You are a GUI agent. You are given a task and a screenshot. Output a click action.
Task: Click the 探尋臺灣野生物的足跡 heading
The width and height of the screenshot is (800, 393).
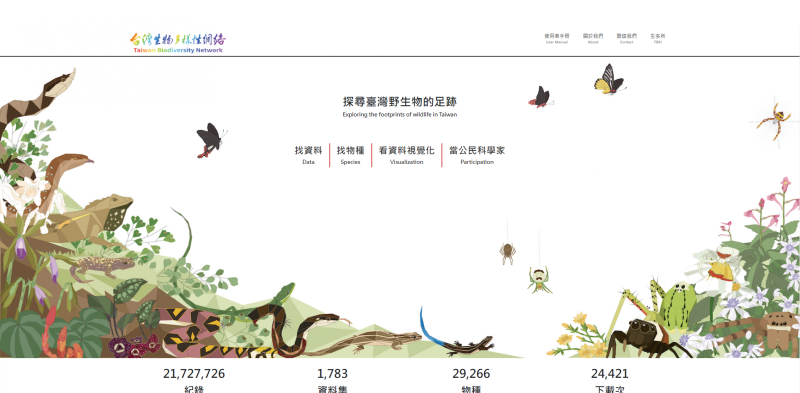point(400,101)
